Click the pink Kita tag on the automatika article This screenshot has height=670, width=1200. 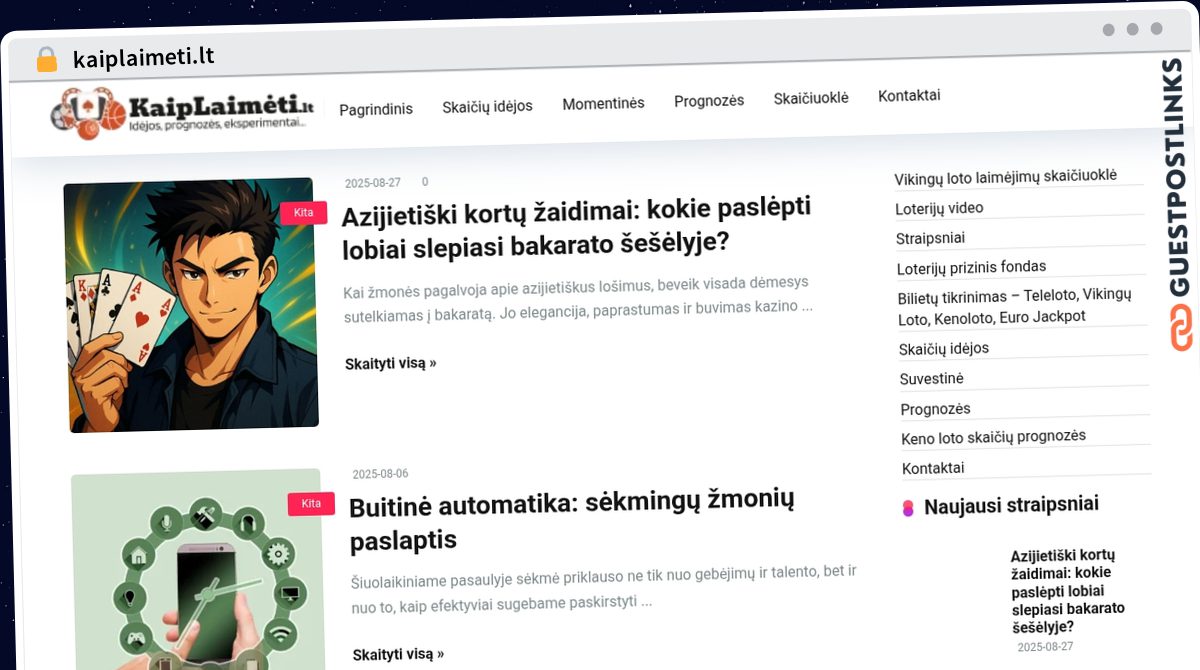tap(311, 503)
